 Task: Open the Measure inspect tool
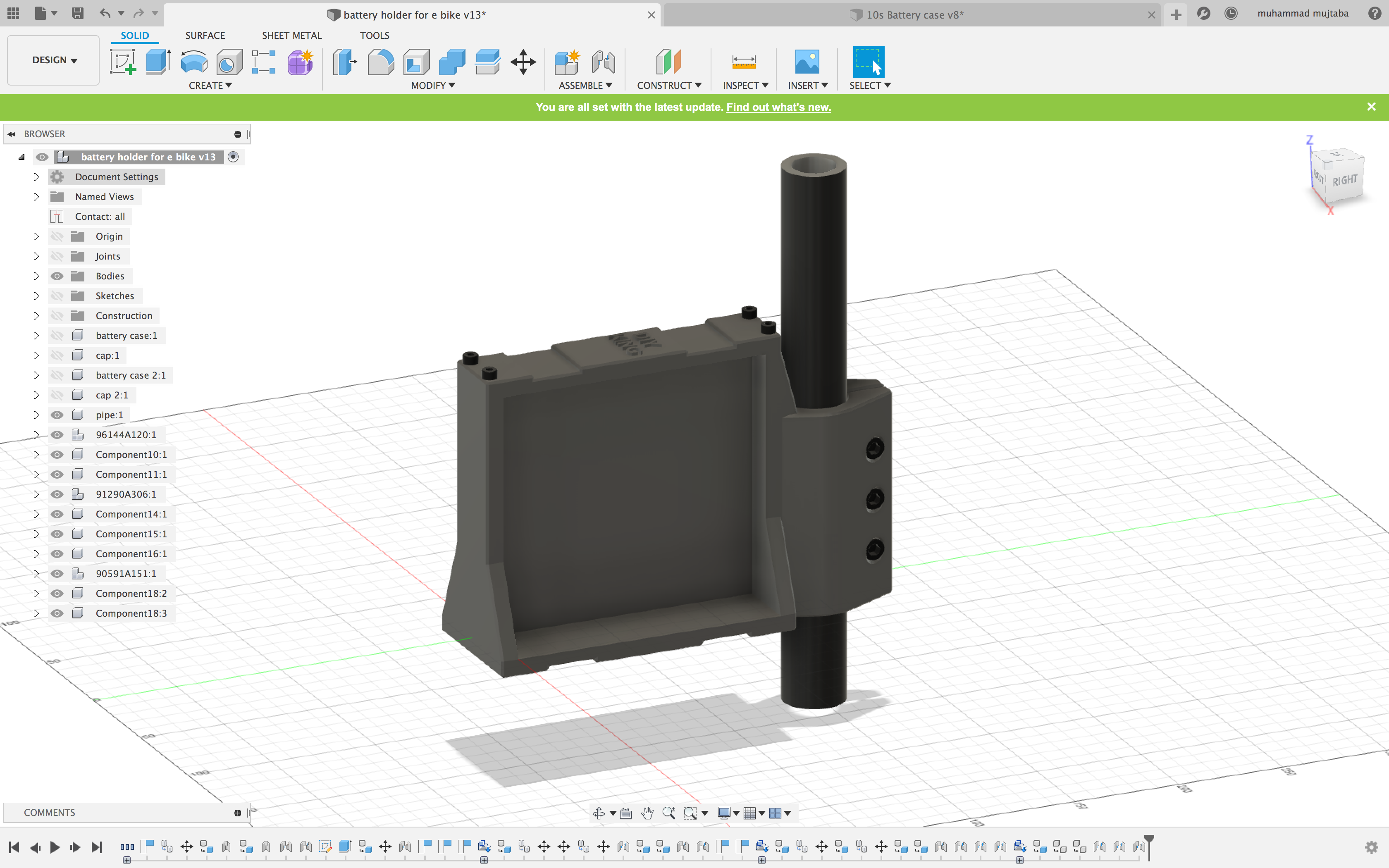tap(743, 62)
